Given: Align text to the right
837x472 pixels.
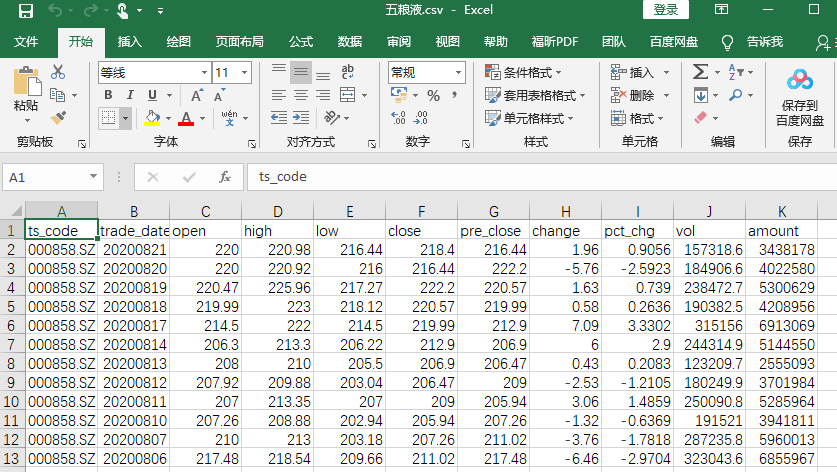Looking at the screenshot, I should pyautogui.click(x=323, y=95).
